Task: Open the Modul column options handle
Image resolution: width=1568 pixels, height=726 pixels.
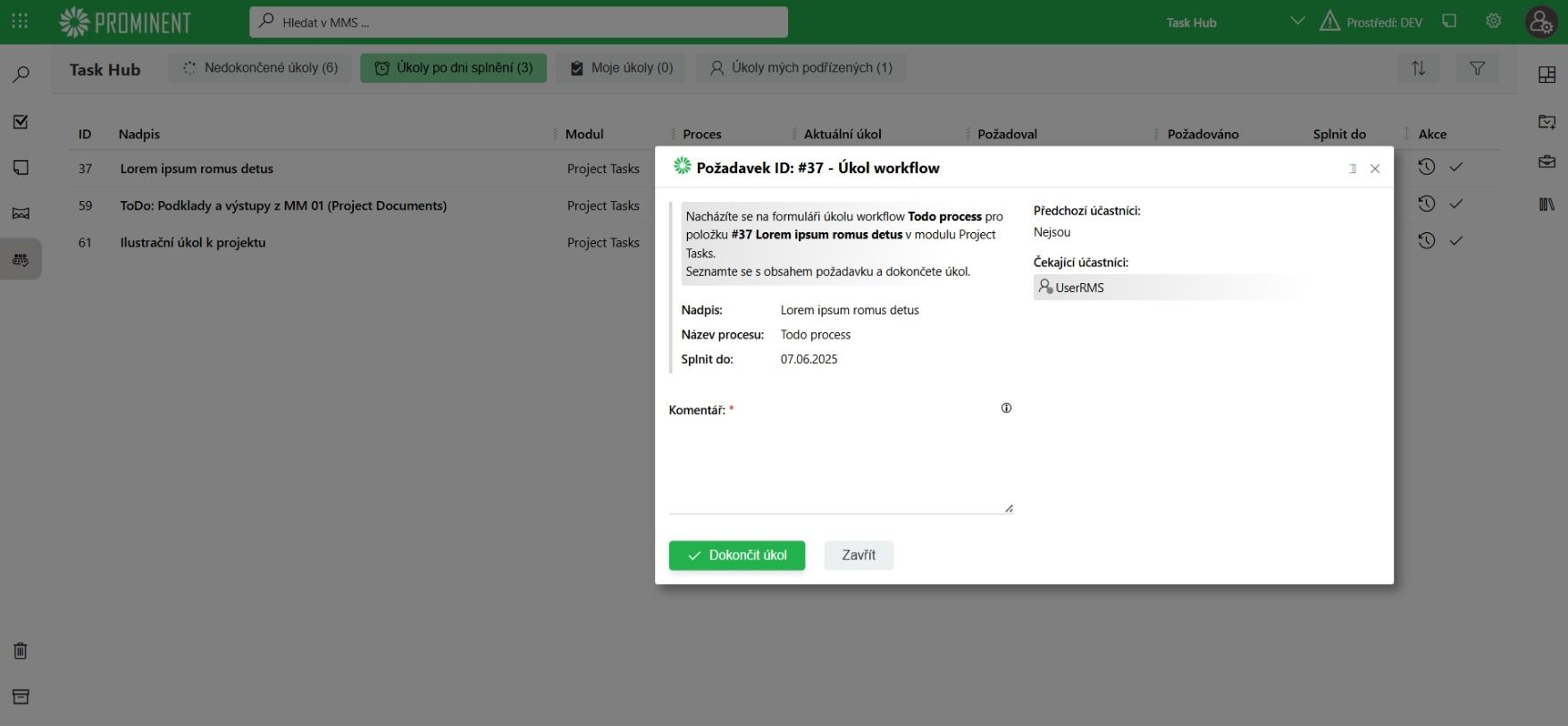Action: point(556,134)
